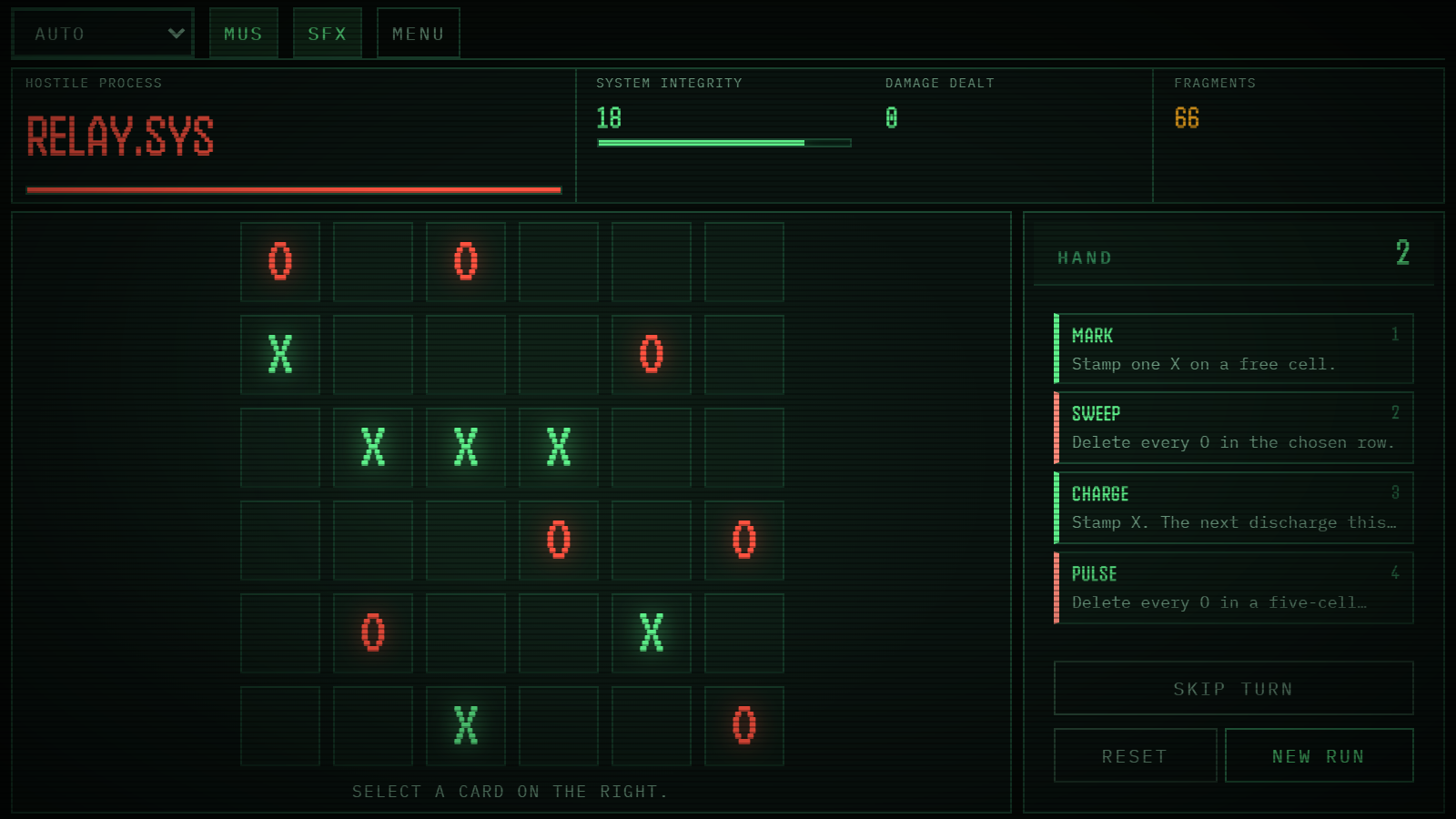The image size is (1456, 819).
Task: Start a NEW RUN
Action: click(1319, 756)
